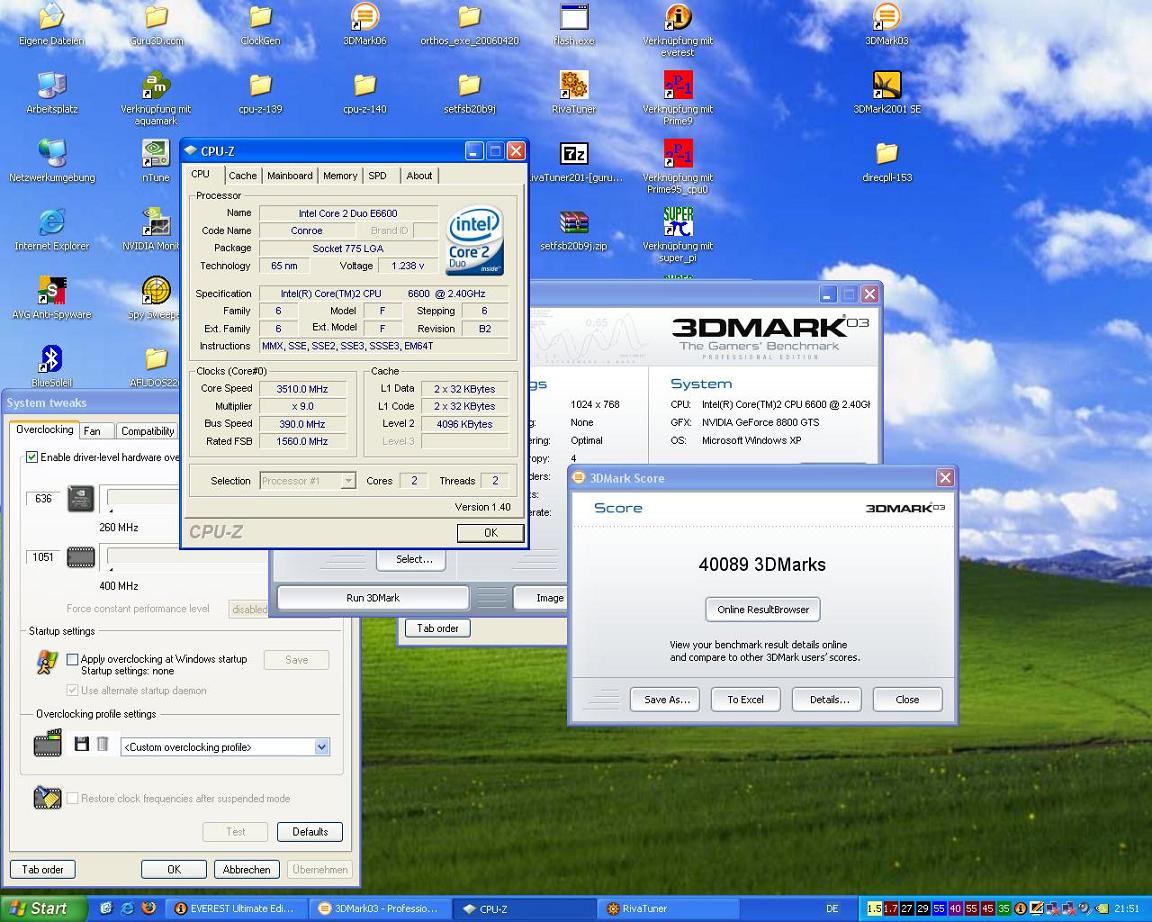Screen dimensions: 1152x922
Task: Click the Core Speed 3510.0 MHz field
Action: pyautogui.click(x=302, y=389)
